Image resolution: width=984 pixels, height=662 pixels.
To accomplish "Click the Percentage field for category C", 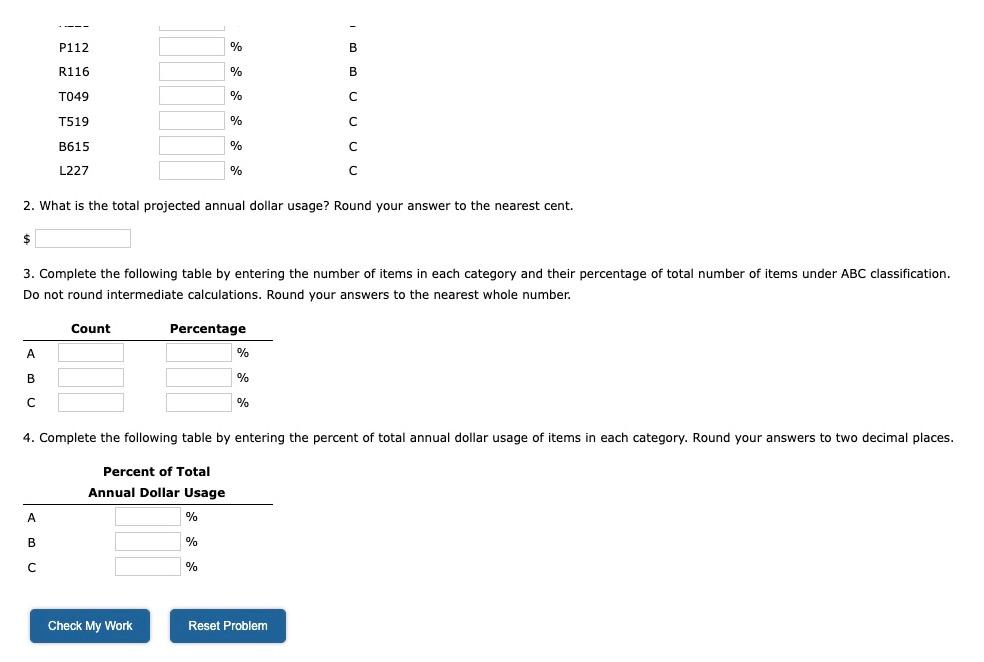I will point(197,402).
